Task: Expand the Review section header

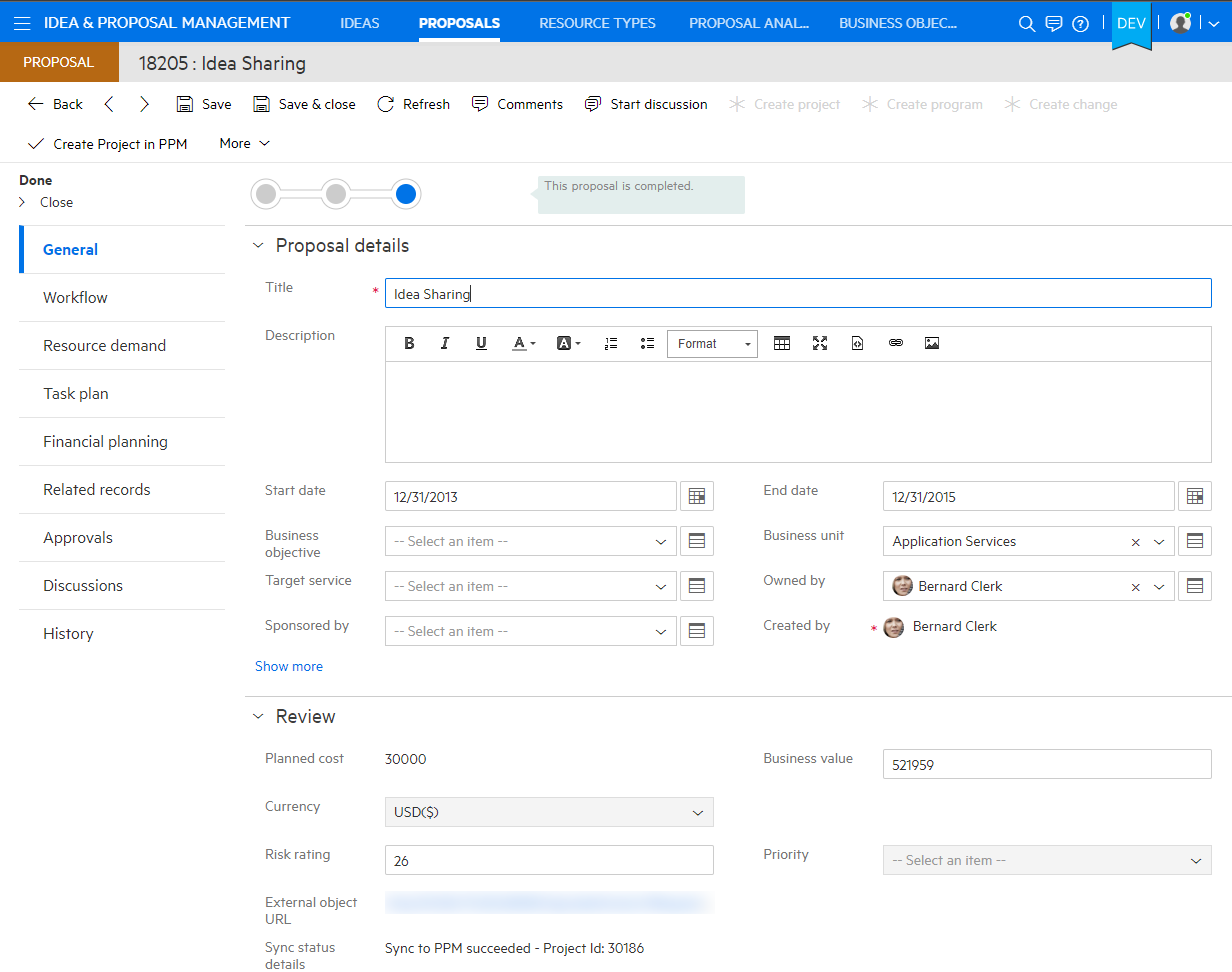Action: (258, 716)
